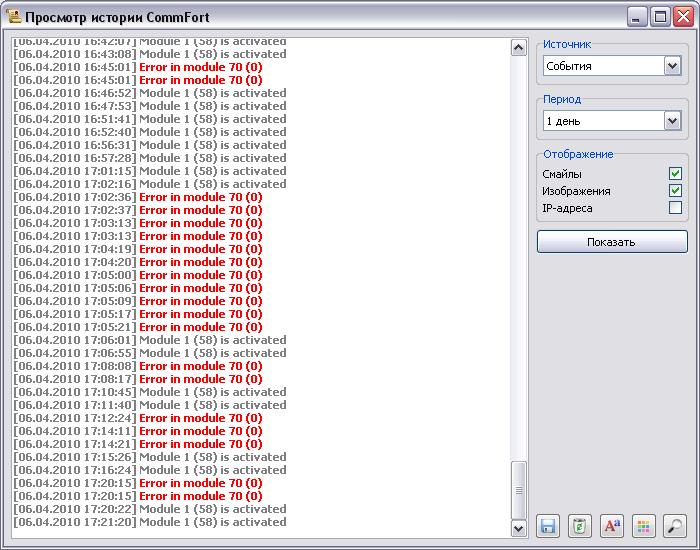
Task: Click the magnifying glass search icon
Action: tap(675, 526)
